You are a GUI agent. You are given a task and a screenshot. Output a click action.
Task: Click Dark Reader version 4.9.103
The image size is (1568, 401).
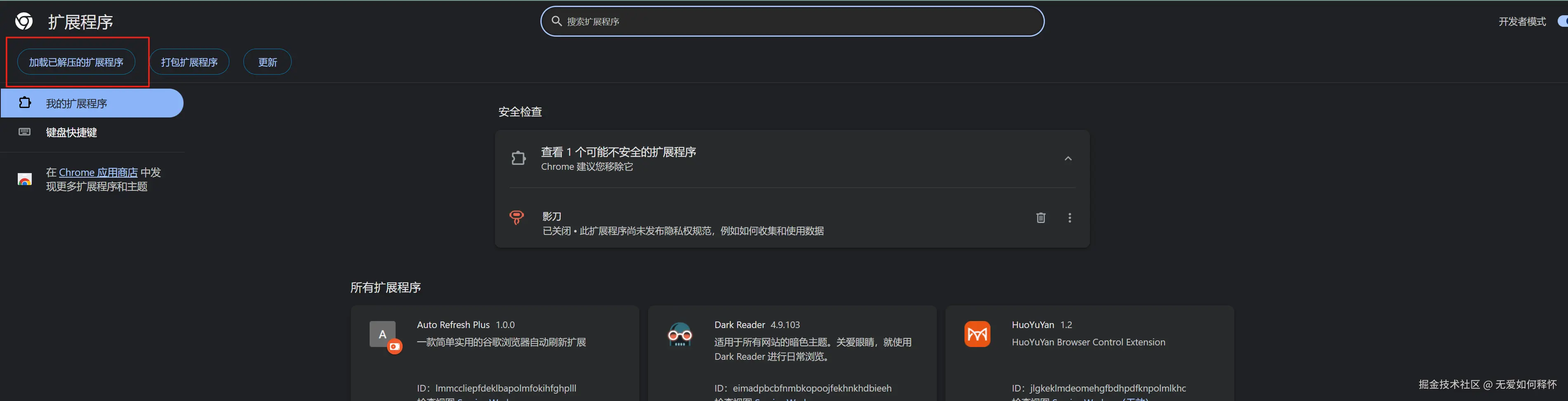[785, 325]
